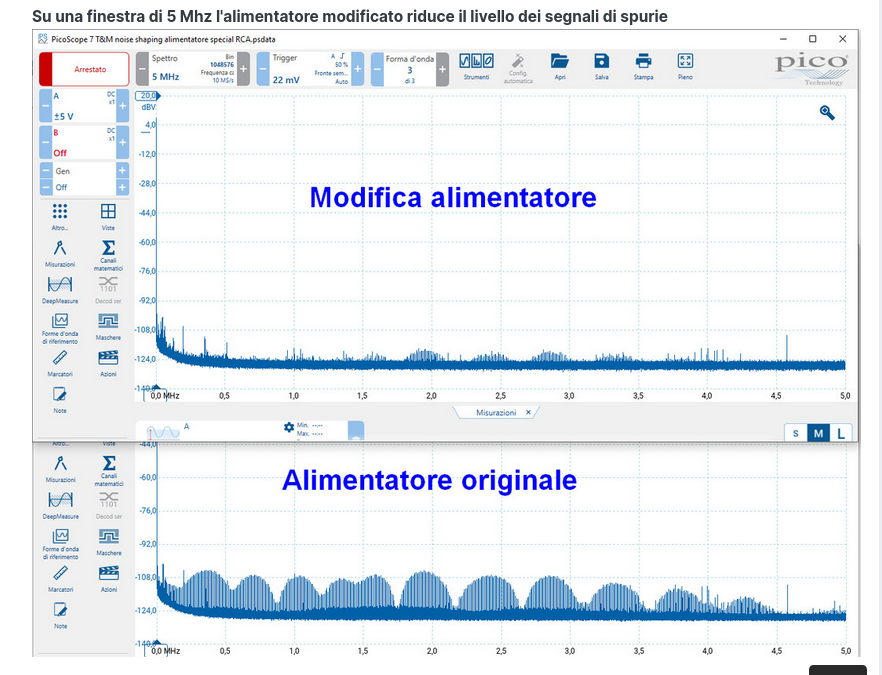Open signal generator Gen Off panel
882x675 pixels.
[84, 179]
